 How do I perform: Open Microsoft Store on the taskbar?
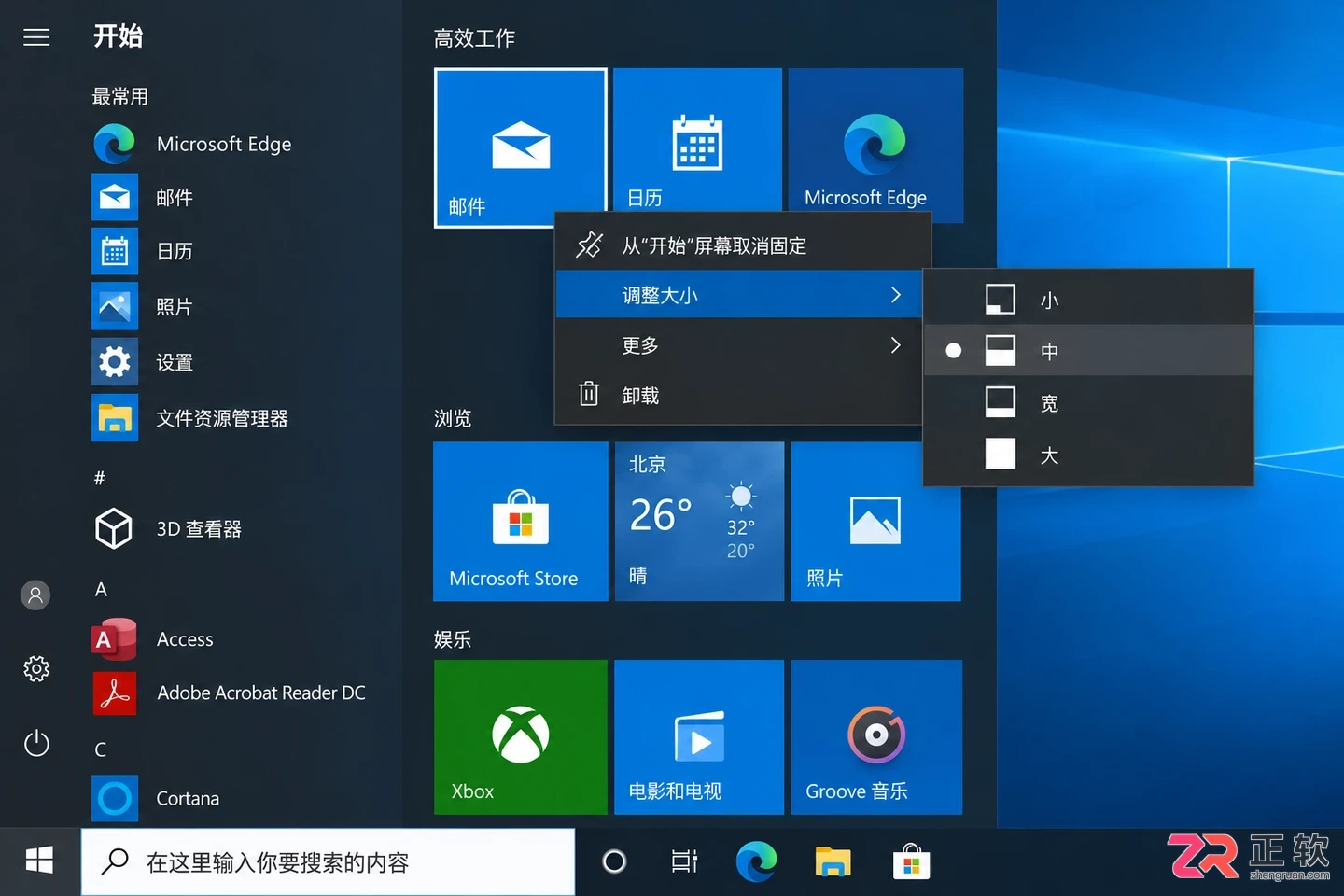click(x=911, y=861)
